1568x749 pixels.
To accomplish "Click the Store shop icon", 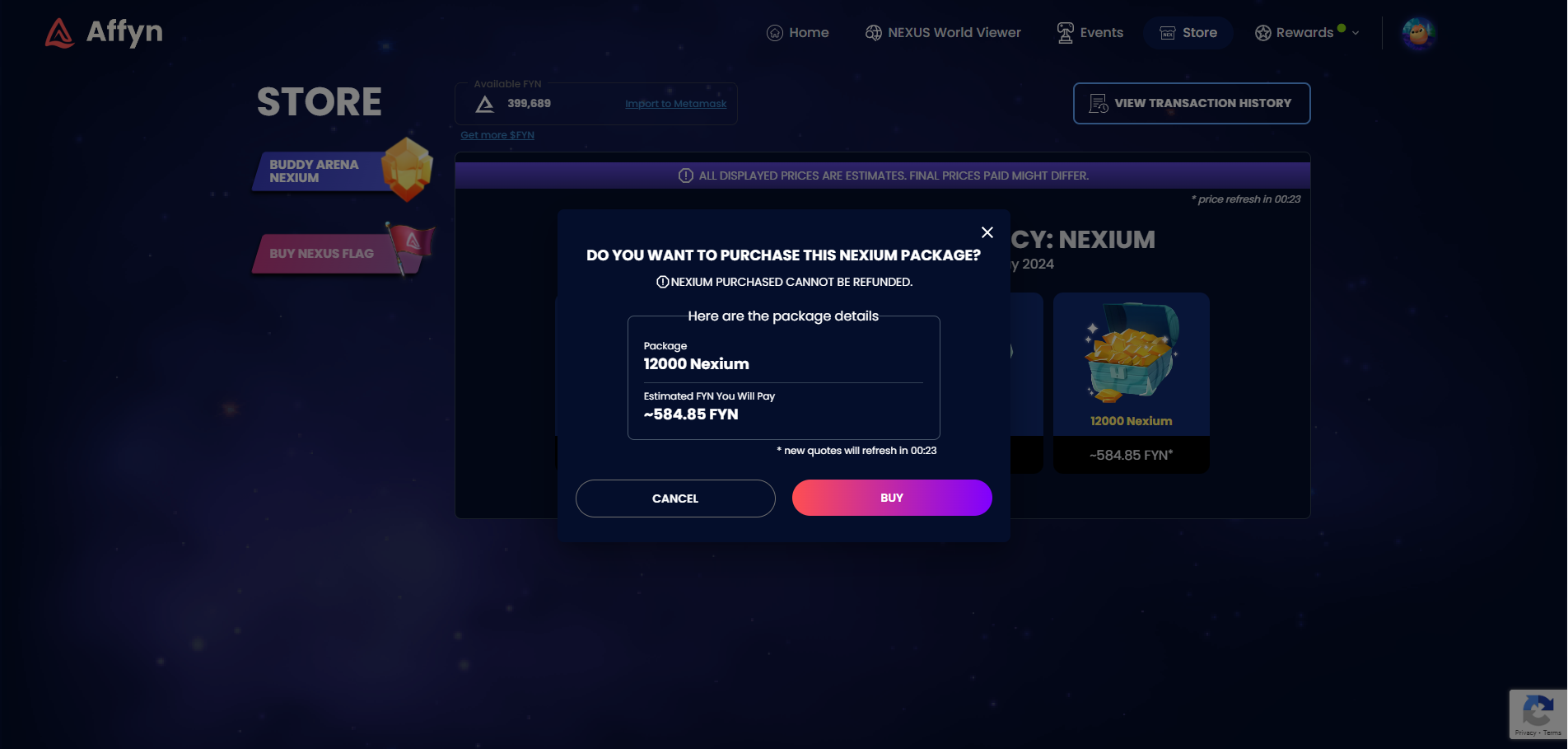I will click(x=1168, y=33).
